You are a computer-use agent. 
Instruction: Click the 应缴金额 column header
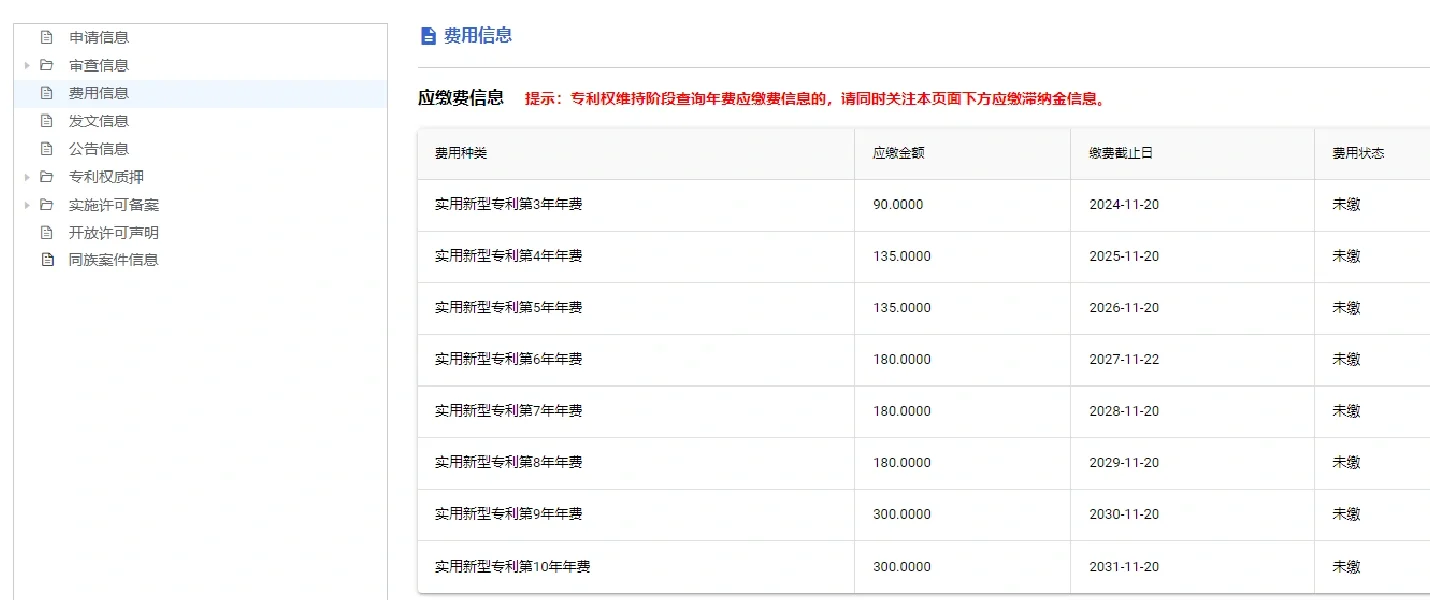898,154
